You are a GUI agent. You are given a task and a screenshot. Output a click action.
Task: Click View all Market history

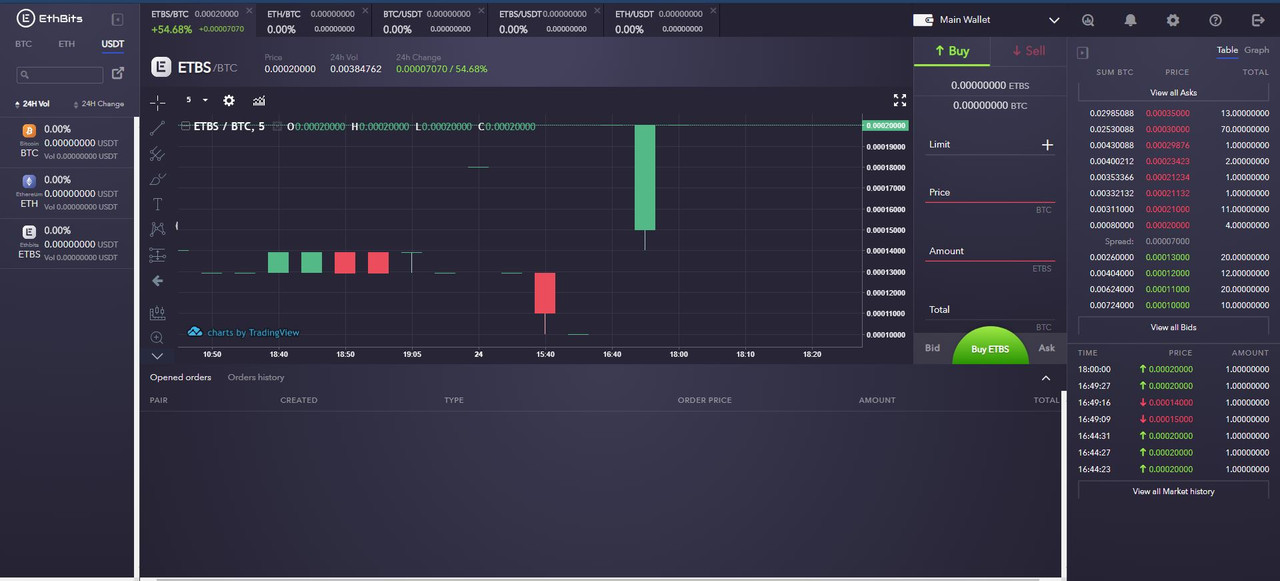coord(1173,491)
